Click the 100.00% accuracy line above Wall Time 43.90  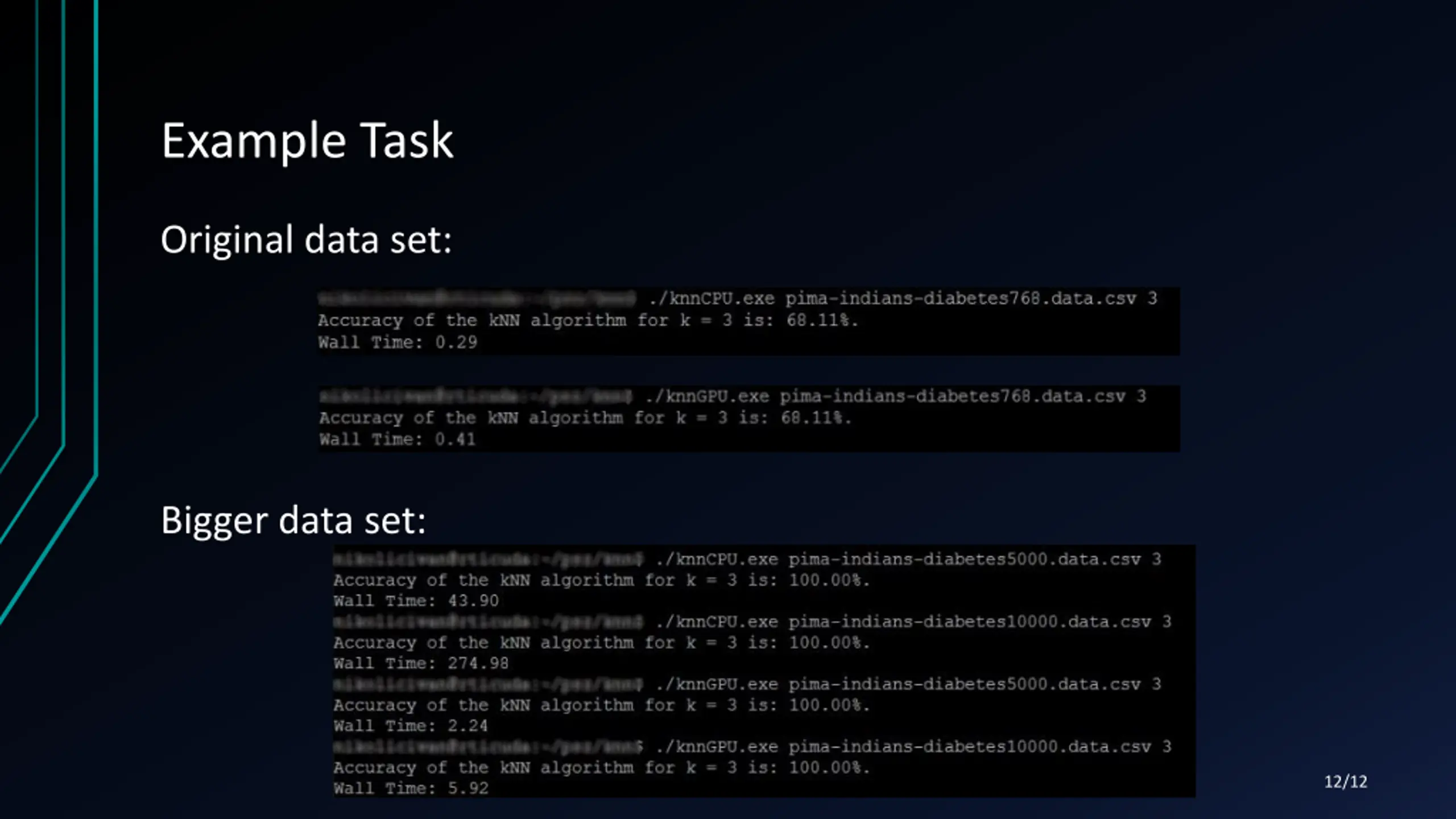(x=602, y=580)
